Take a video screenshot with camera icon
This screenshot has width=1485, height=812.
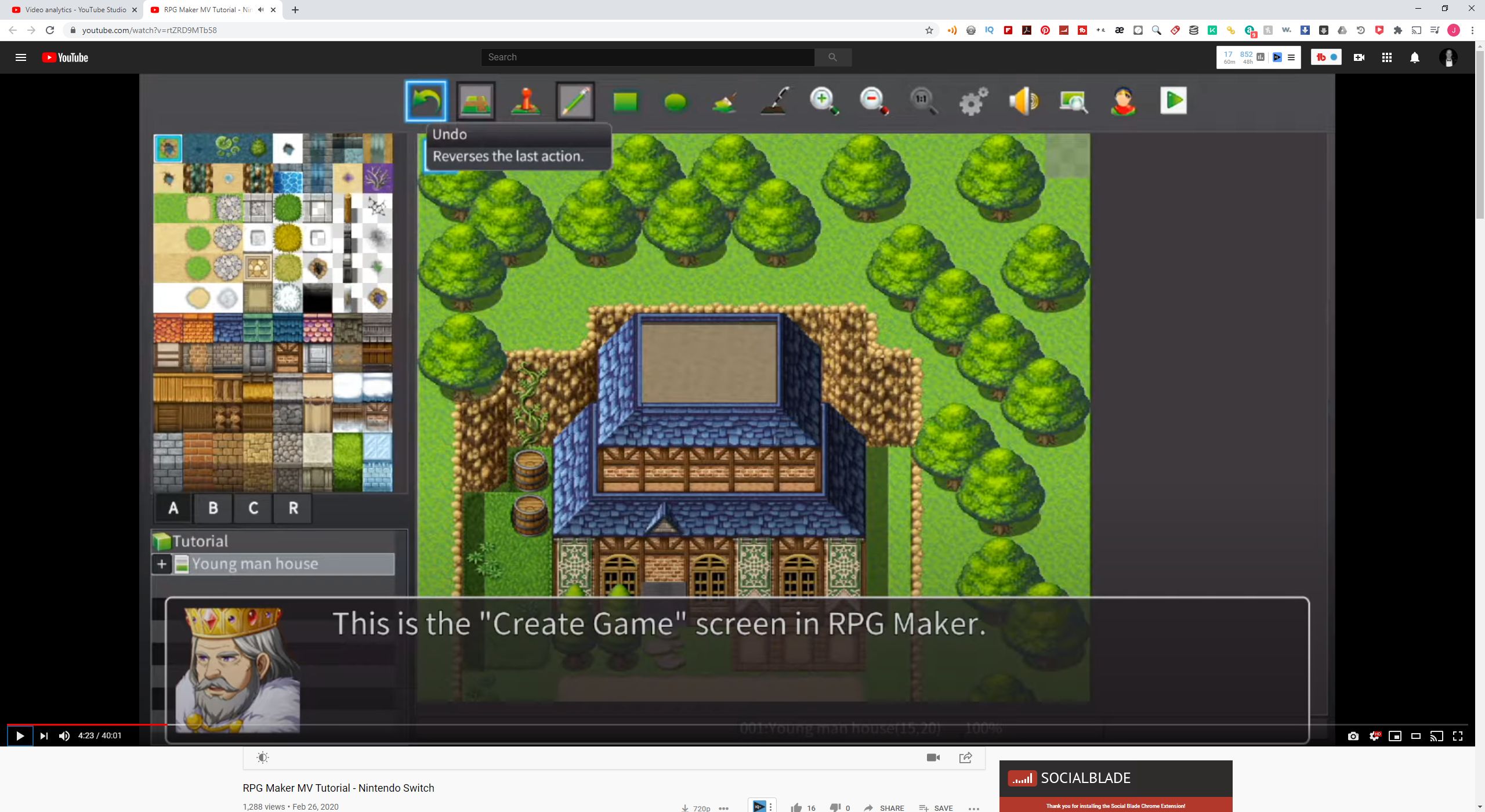(x=1353, y=736)
